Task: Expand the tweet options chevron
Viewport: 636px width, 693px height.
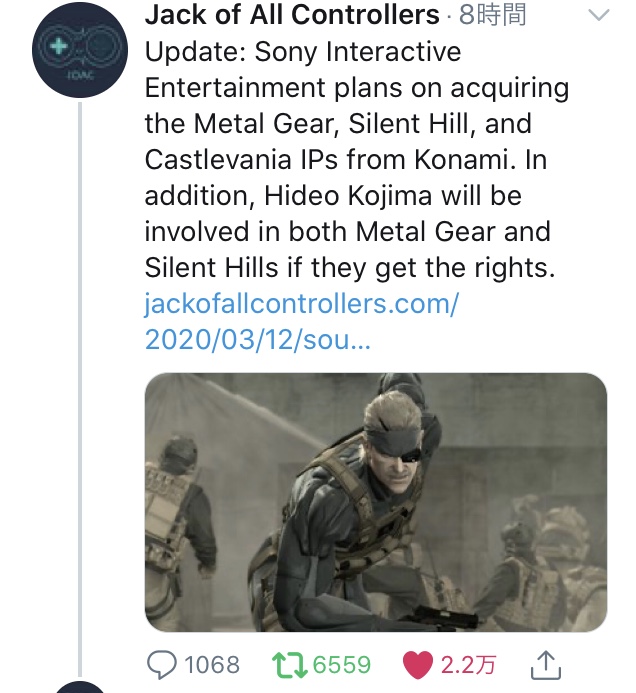Action: [598, 16]
